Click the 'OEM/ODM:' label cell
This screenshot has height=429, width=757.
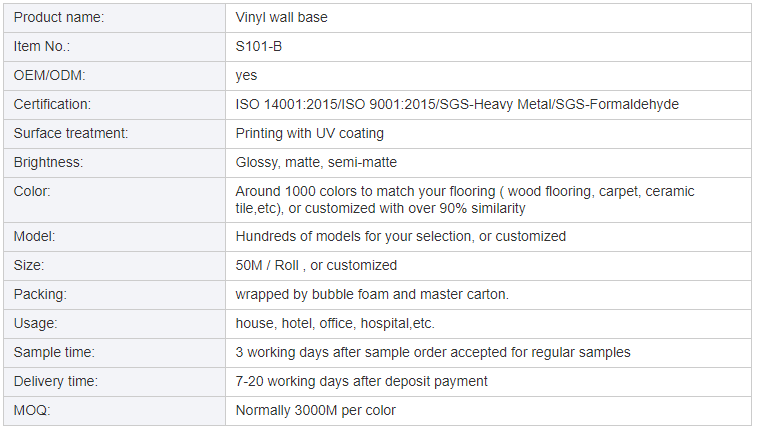[x=49, y=76]
